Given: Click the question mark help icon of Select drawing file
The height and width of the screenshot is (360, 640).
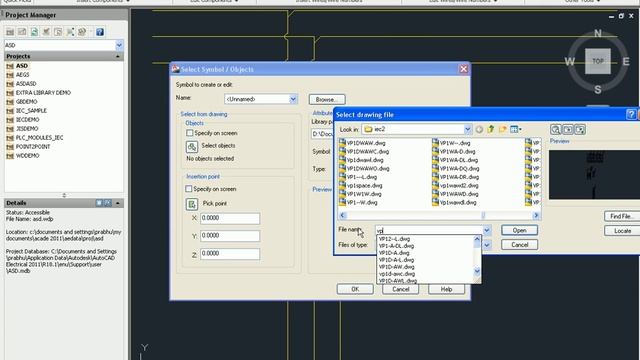Looking at the screenshot, I should pyautogui.click(x=631, y=115).
